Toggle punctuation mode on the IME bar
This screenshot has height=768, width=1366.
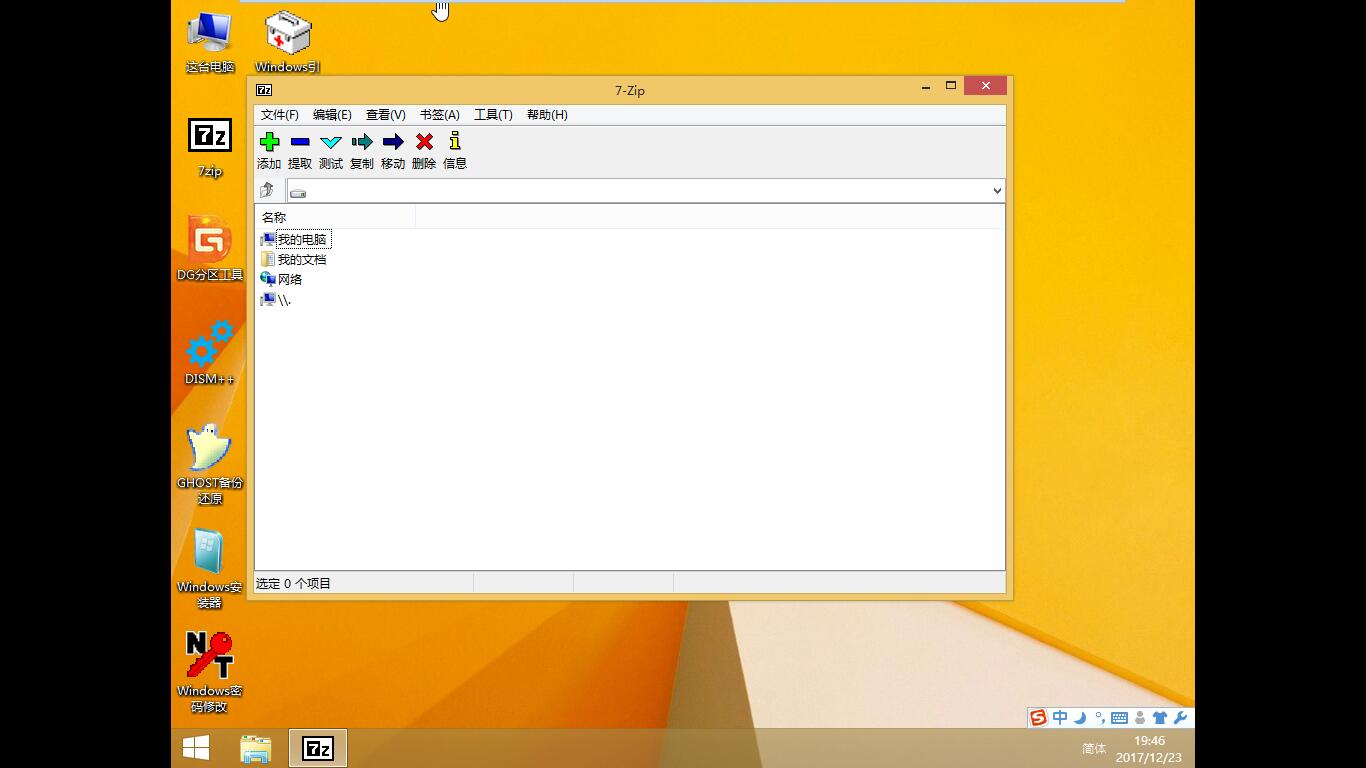click(1100, 718)
